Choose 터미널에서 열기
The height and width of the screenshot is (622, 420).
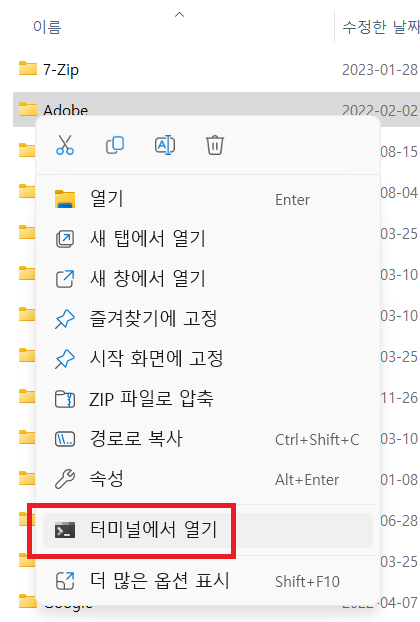(208, 530)
